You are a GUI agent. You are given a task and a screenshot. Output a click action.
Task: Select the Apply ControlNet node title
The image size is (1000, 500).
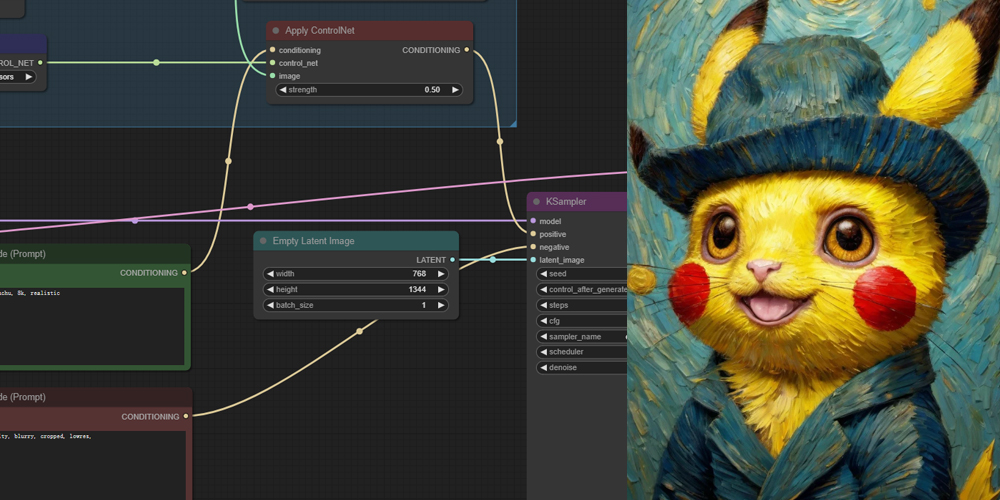click(320, 31)
